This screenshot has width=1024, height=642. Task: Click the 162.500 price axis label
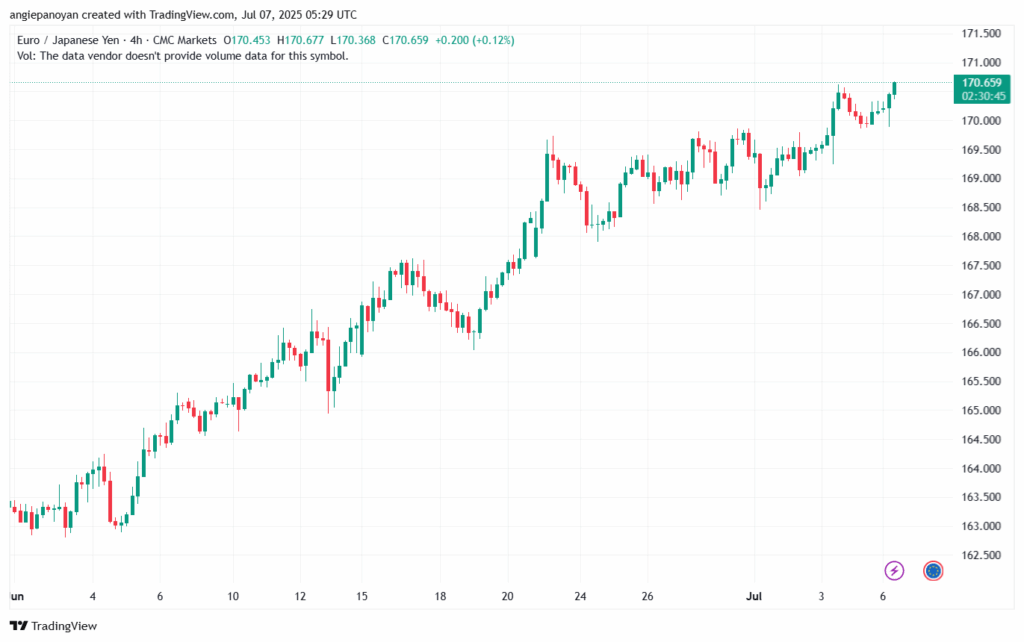pyautogui.click(x=981, y=556)
